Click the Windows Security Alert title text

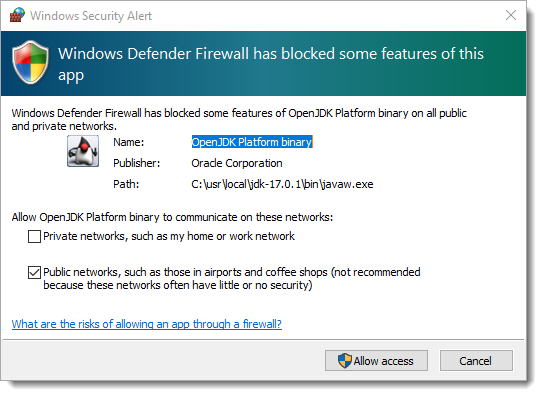pos(91,16)
